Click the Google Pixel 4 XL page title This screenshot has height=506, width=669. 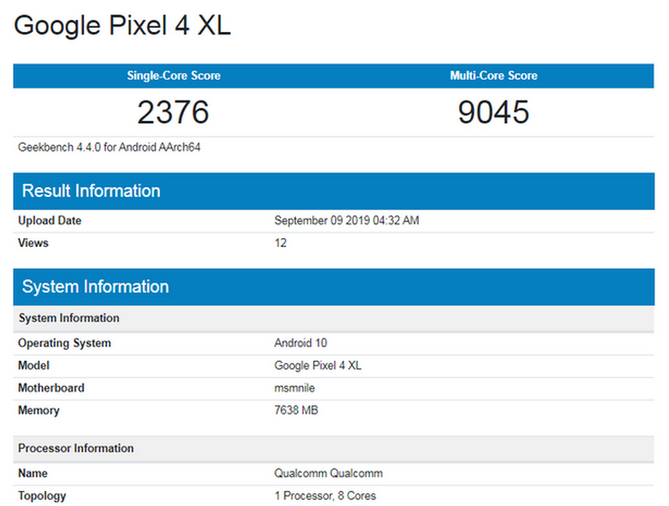pos(122,26)
